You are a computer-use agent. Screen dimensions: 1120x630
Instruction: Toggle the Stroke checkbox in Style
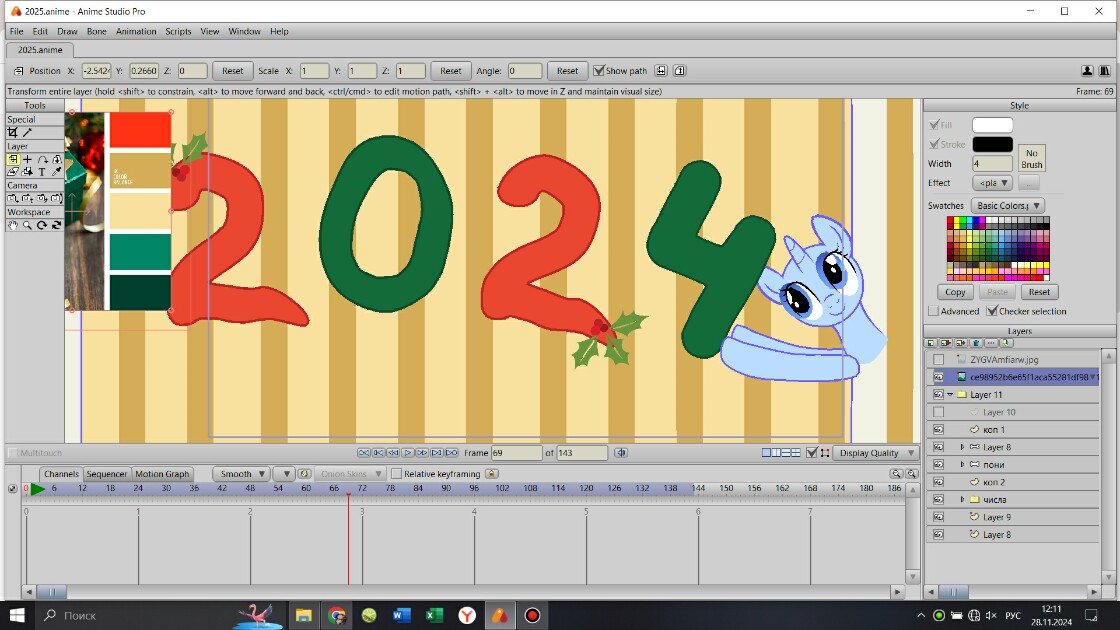[934, 144]
